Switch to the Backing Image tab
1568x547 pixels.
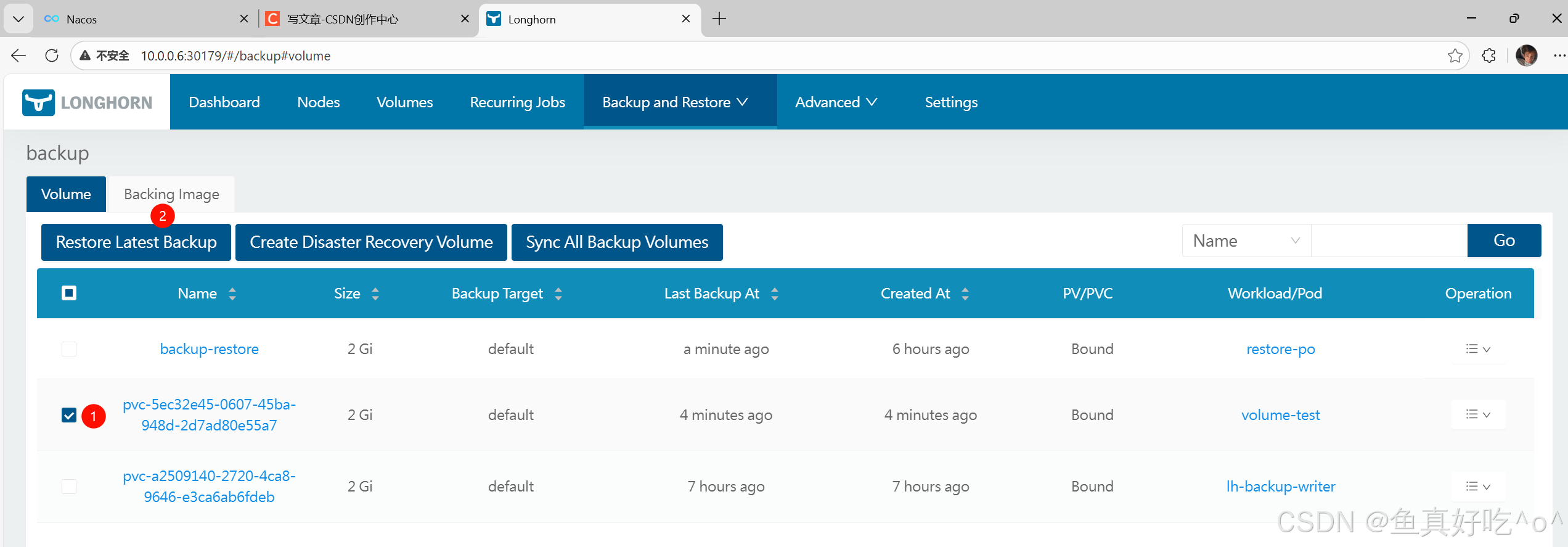[x=171, y=194]
